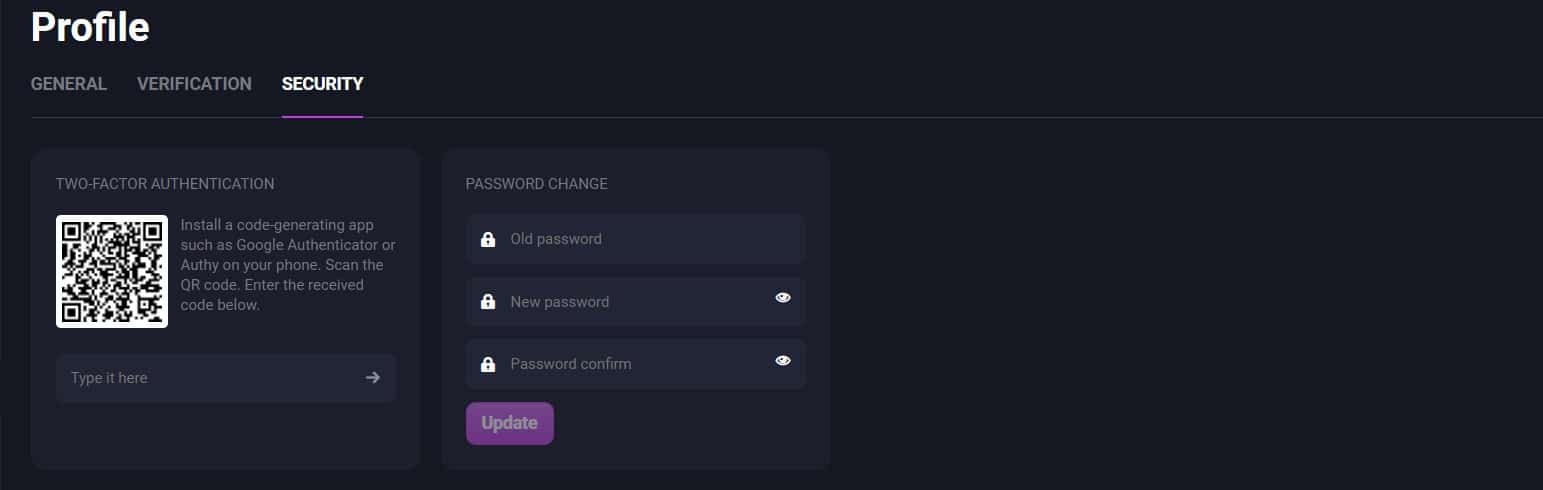1543x490 pixels.
Task: Click the two-factor QR code image
Action: [112, 271]
